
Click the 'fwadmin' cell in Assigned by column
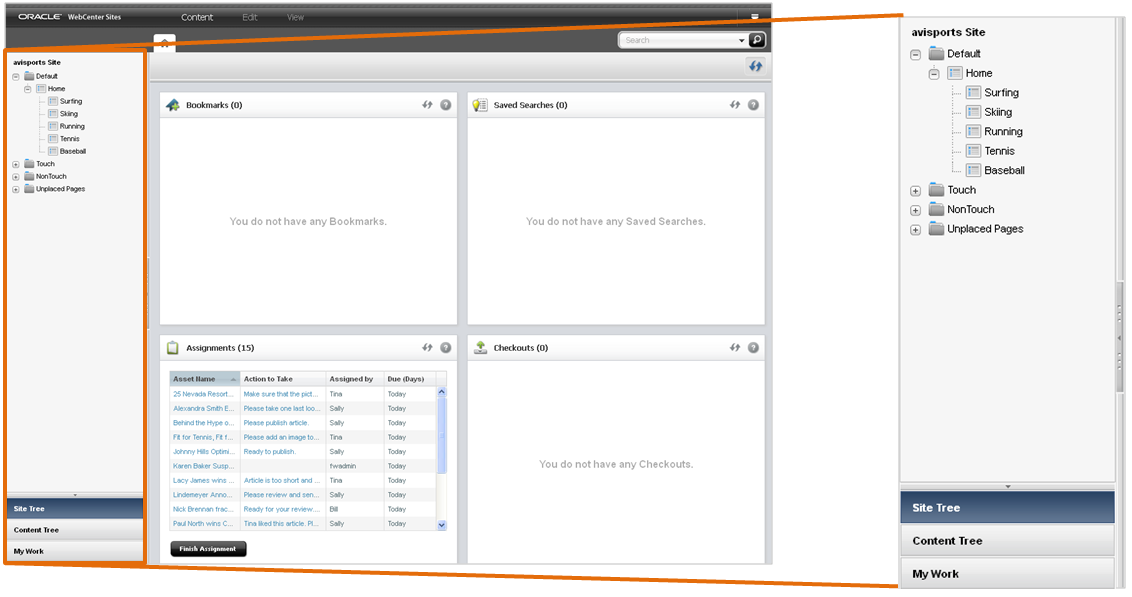343,466
